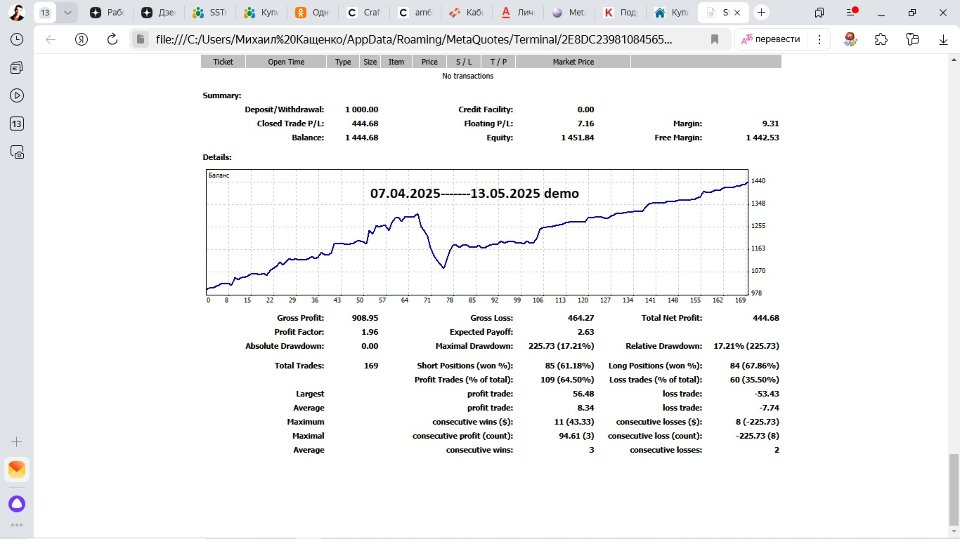Open the Downloads arrow icon
Screen dimensions: 960x539
943,39
